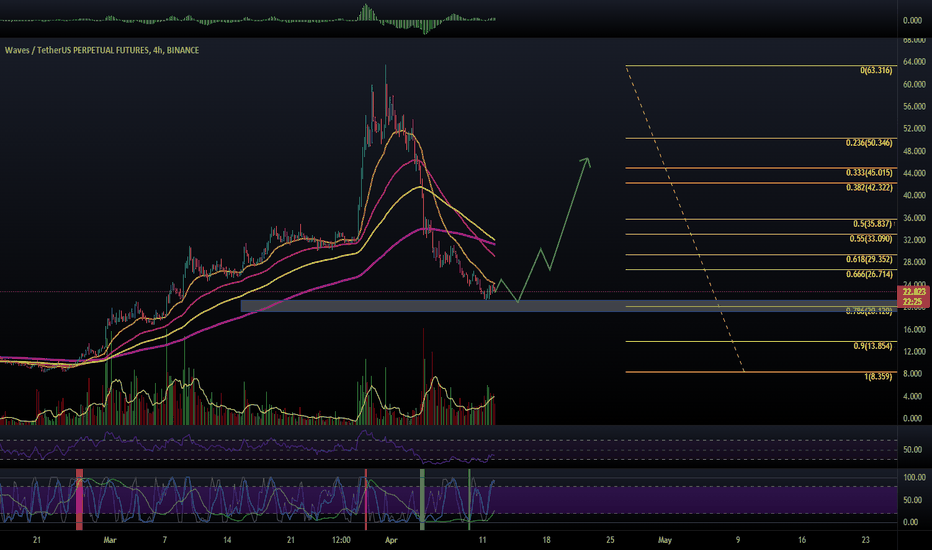Click the 56.000 price scale label

pos(914,106)
